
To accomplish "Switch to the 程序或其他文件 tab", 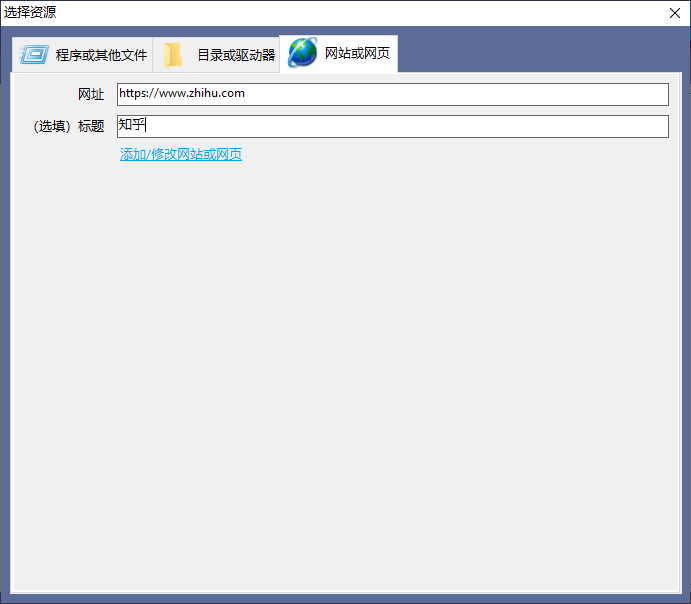I will coord(82,55).
